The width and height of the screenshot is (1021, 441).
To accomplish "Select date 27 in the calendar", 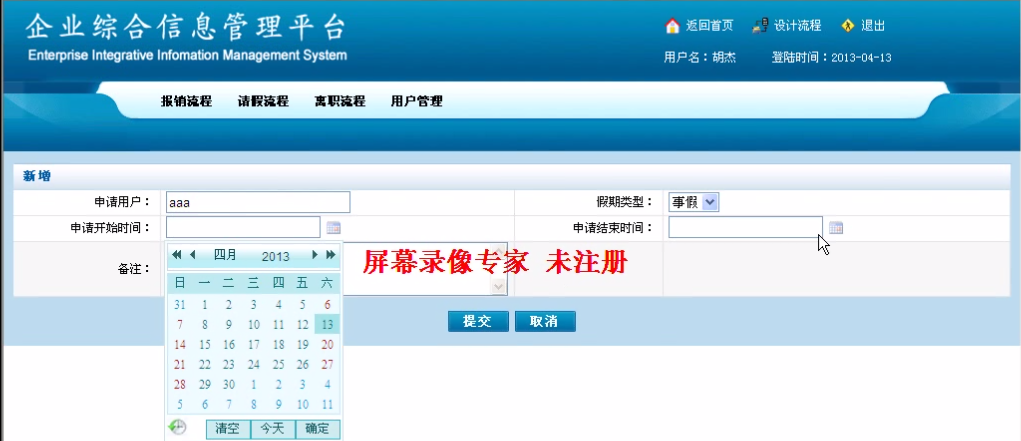I will coord(327,365).
